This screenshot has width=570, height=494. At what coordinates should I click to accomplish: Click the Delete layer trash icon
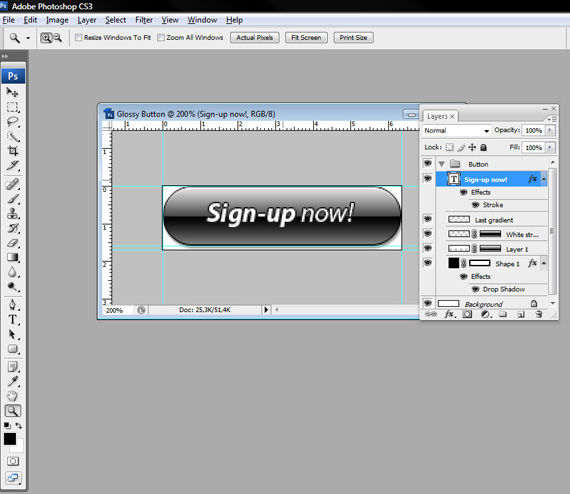pos(539,314)
